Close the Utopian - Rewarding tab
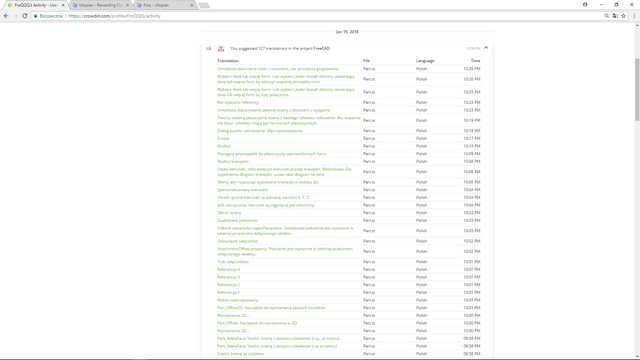 (x=127, y=5)
